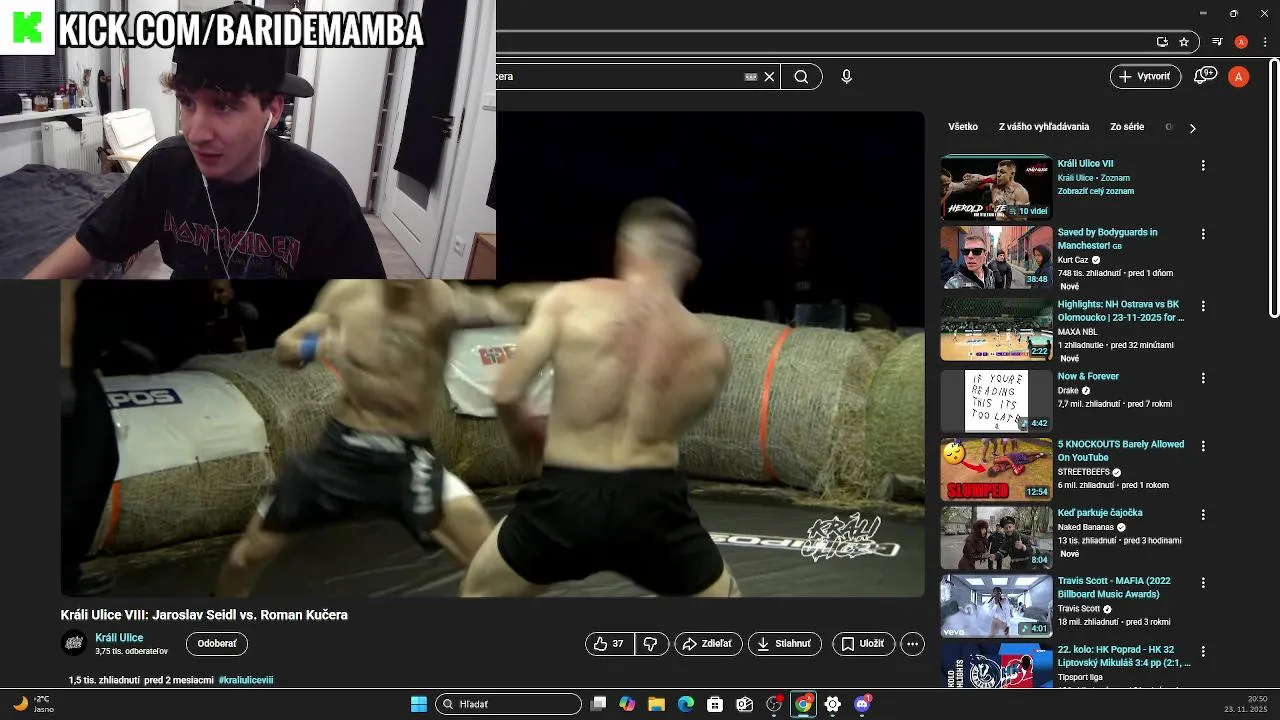Subscribe with the Odoberať button
Viewport: 1280px width, 720px height.
[x=217, y=644]
